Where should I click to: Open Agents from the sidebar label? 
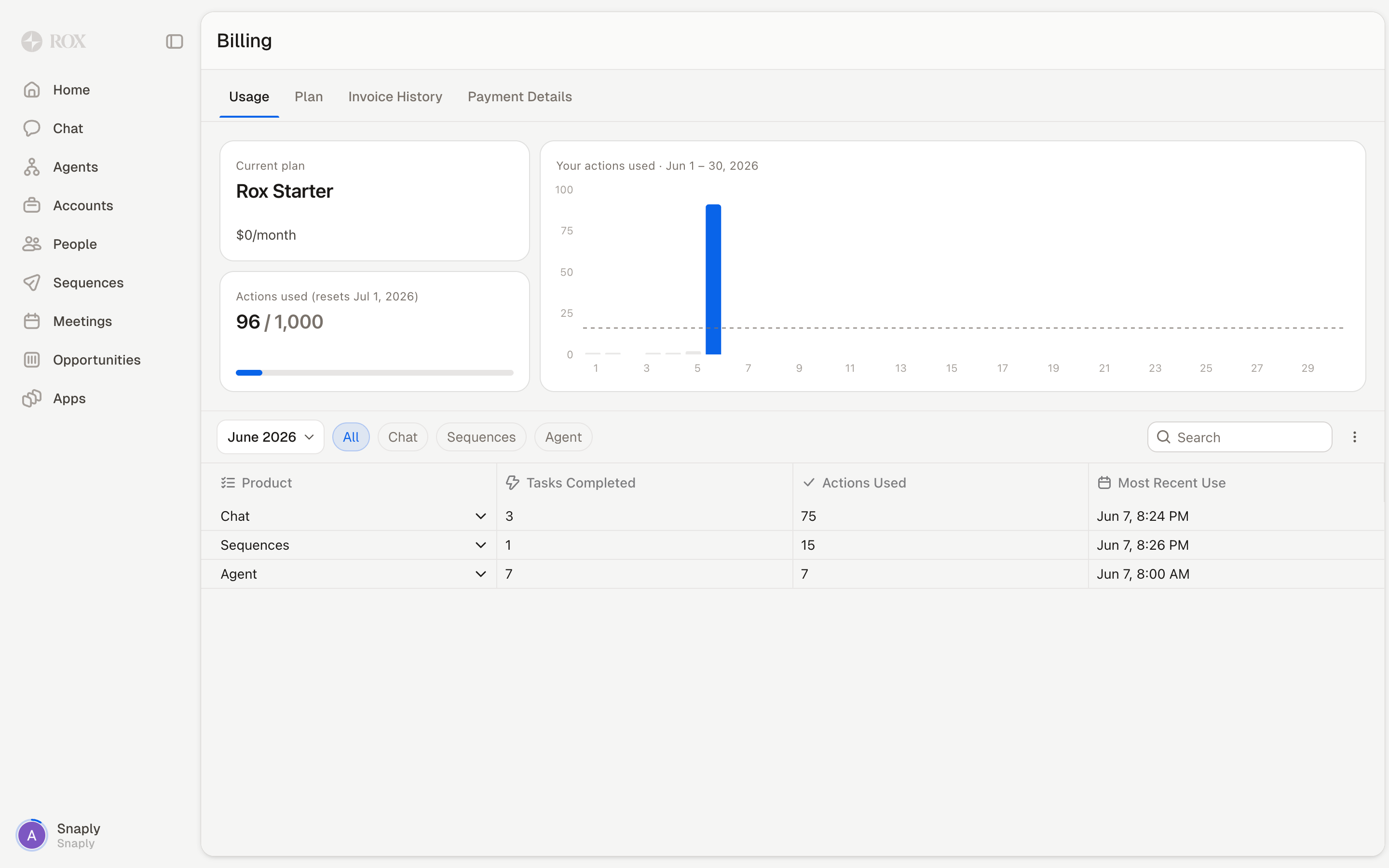(75, 167)
